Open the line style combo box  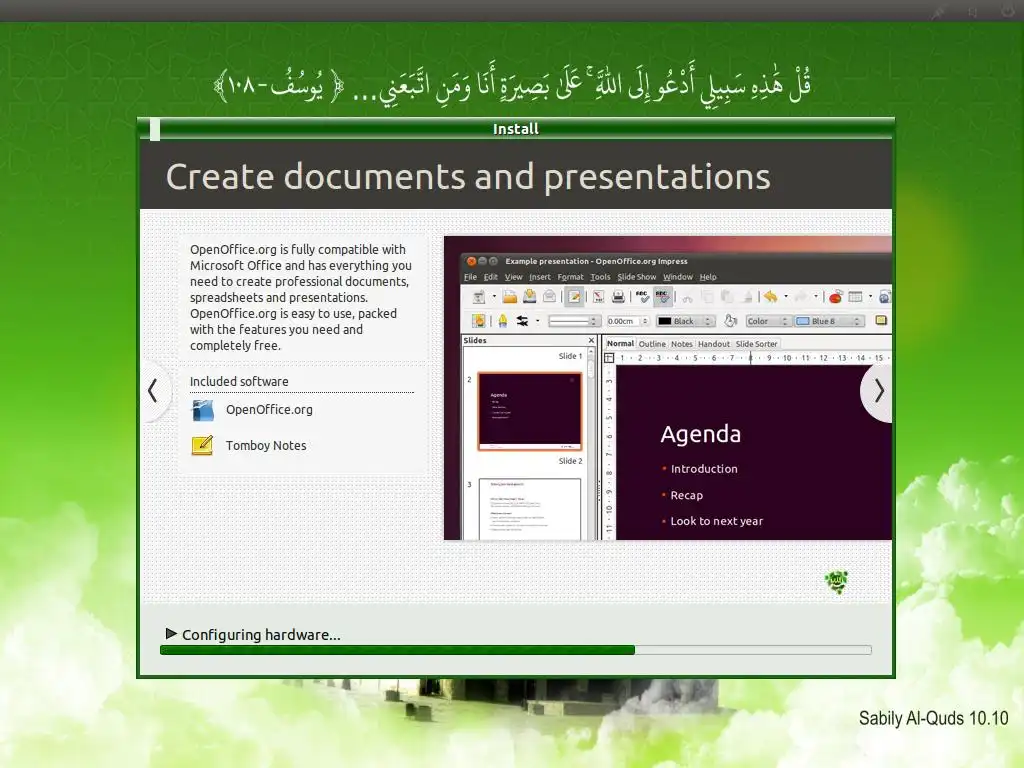(575, 321)
